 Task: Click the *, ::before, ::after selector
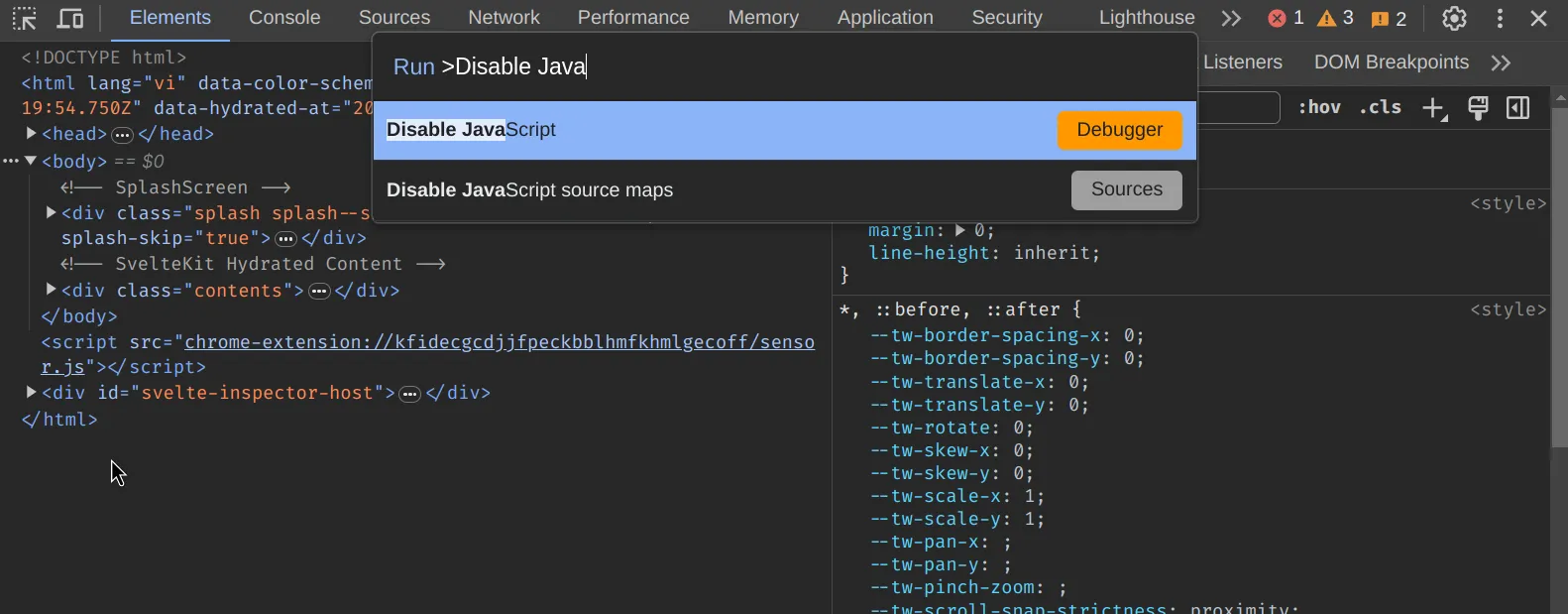[950, 309]
